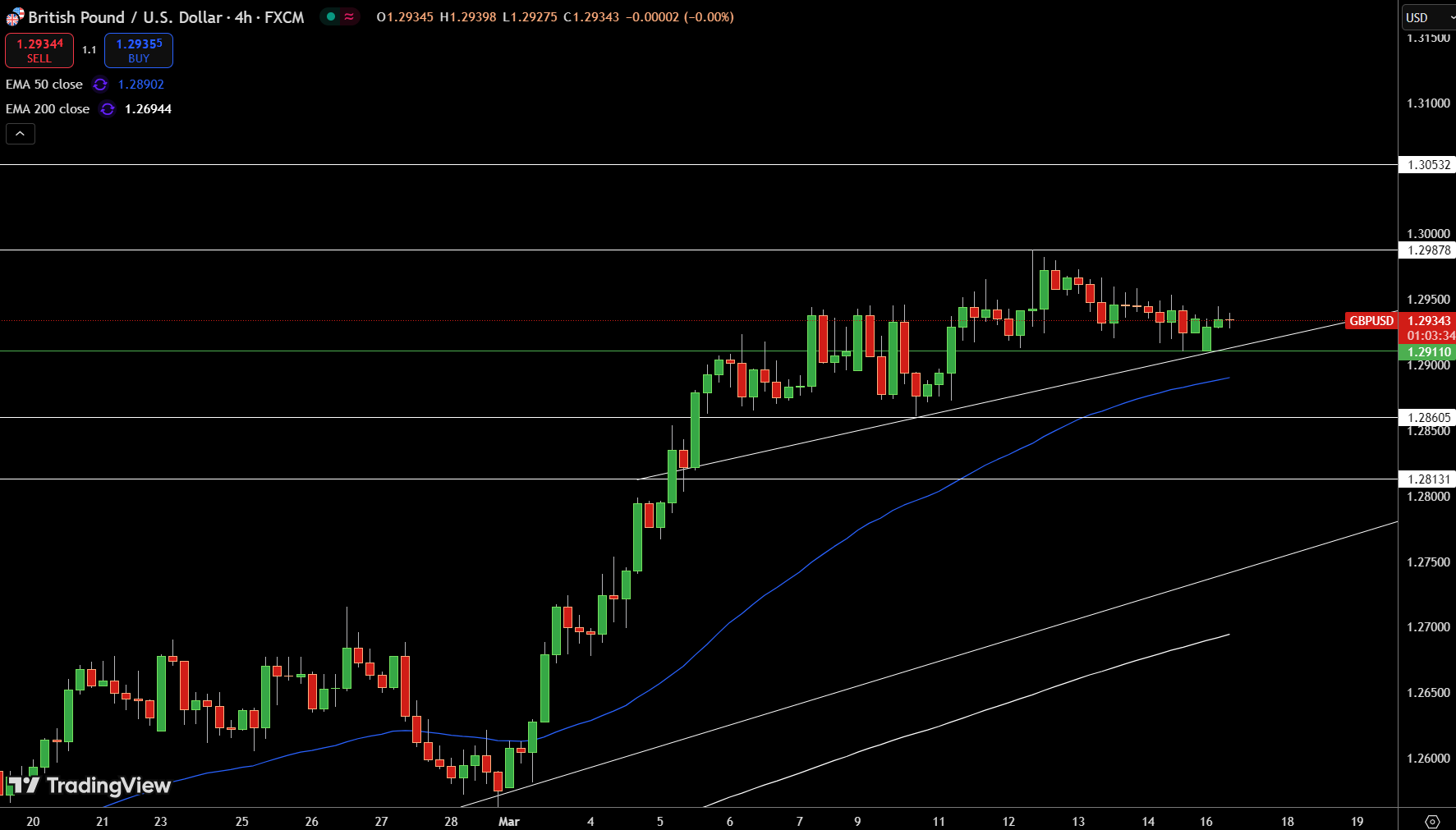Click the 28 date label on time axis
The height and width of the screenshot is (830, 1456).
click(451, 821)
